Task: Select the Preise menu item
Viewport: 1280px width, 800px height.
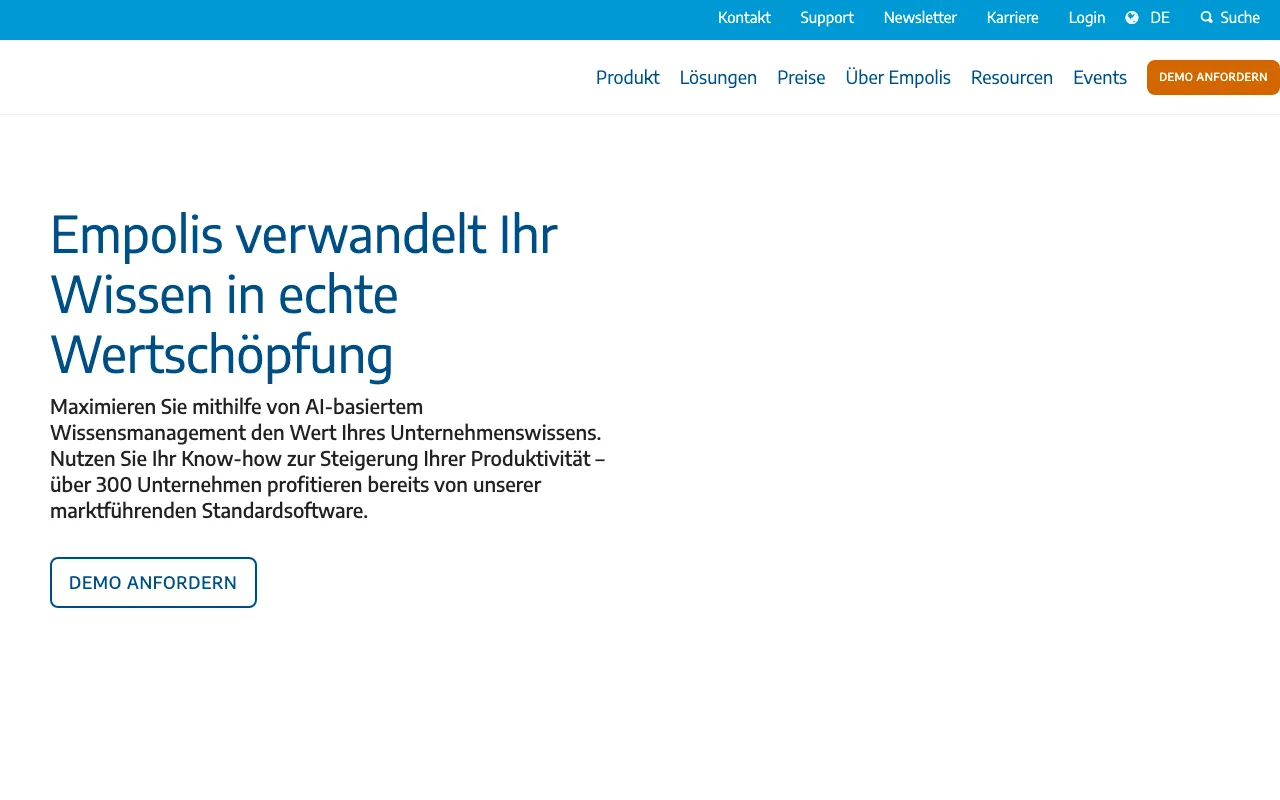Action: click(x=801, y=77)
